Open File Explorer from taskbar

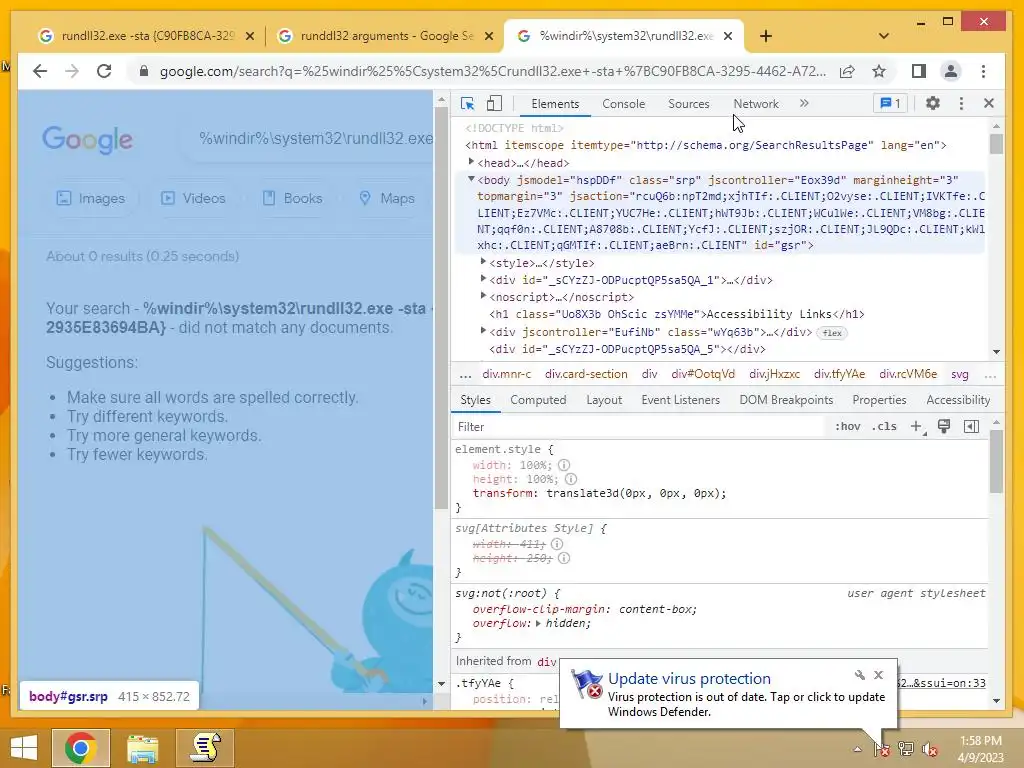(x=143, y=748)
